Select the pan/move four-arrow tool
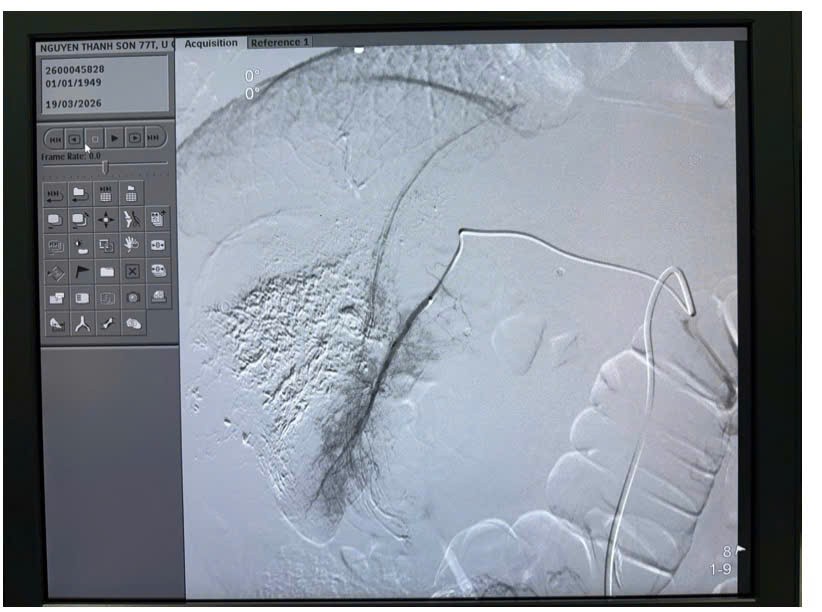 pyautogui.click(x=106, y=220)
